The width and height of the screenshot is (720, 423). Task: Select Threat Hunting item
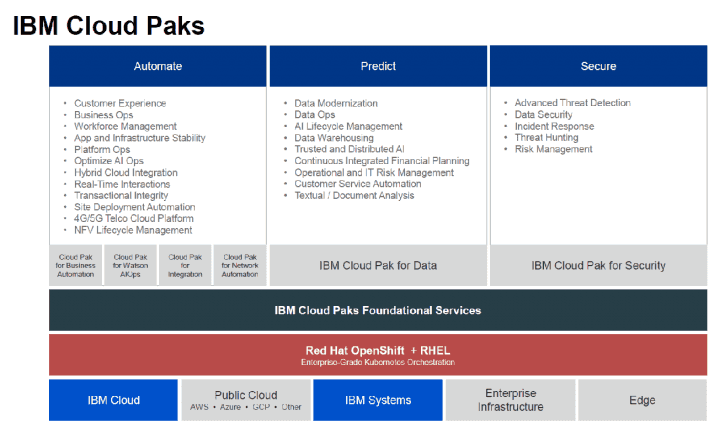546,138
